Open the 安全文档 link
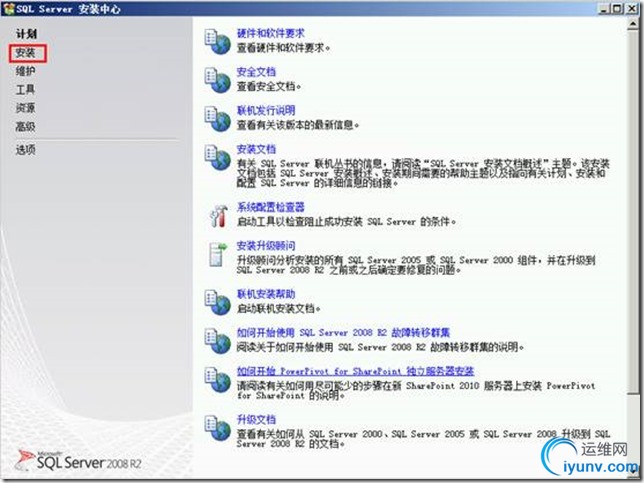Screen dimensions: 644x483 click(x=256, y=72)
